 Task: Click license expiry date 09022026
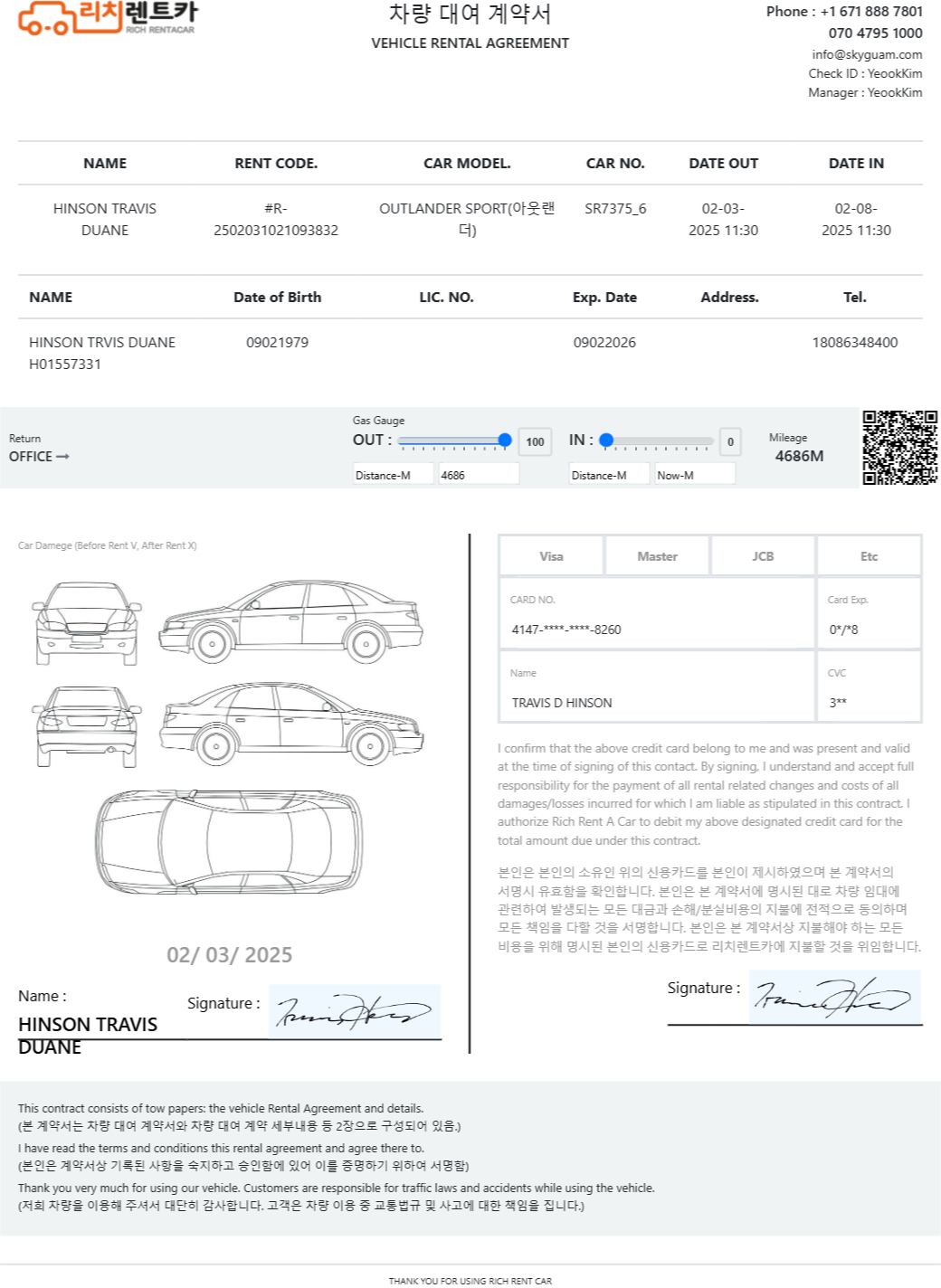[604, 342]
